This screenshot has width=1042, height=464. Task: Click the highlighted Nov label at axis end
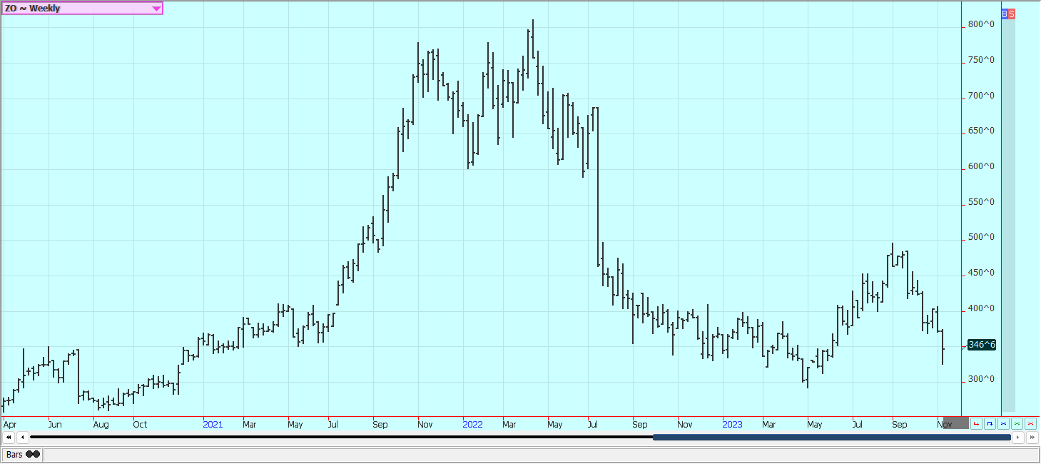point(944,423)
